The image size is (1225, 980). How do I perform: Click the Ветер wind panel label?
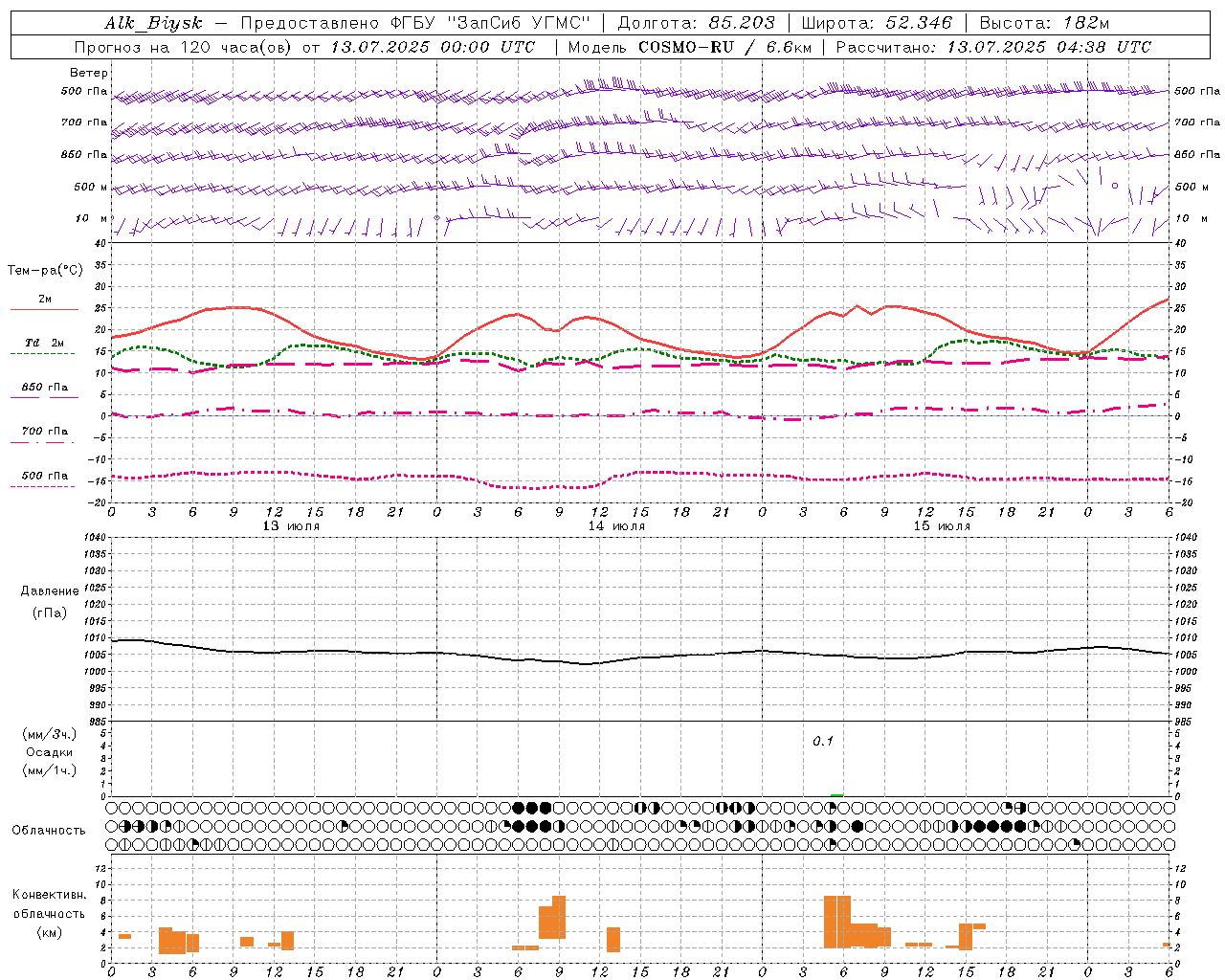89,73
